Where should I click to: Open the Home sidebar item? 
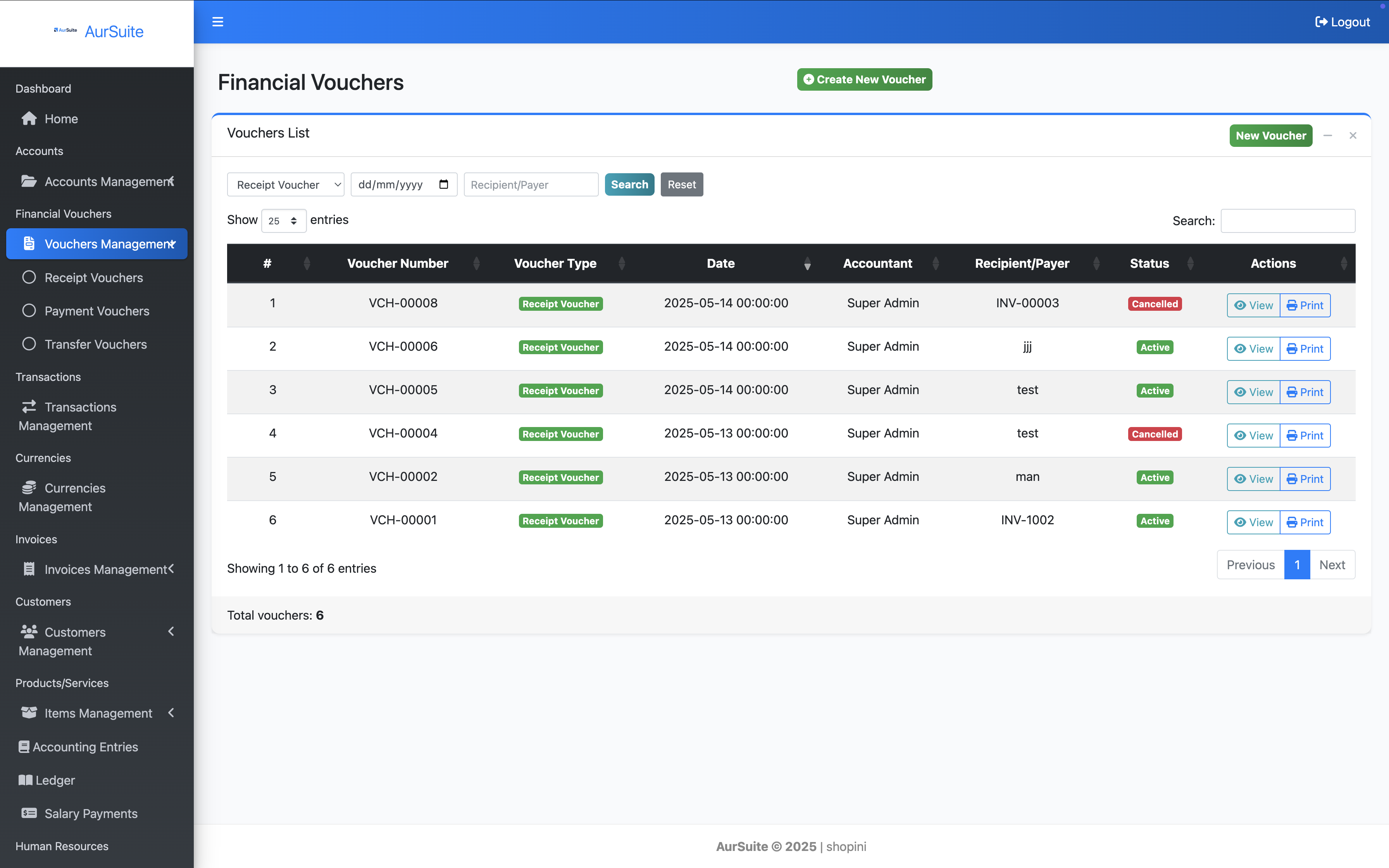[x=61, y=119]
